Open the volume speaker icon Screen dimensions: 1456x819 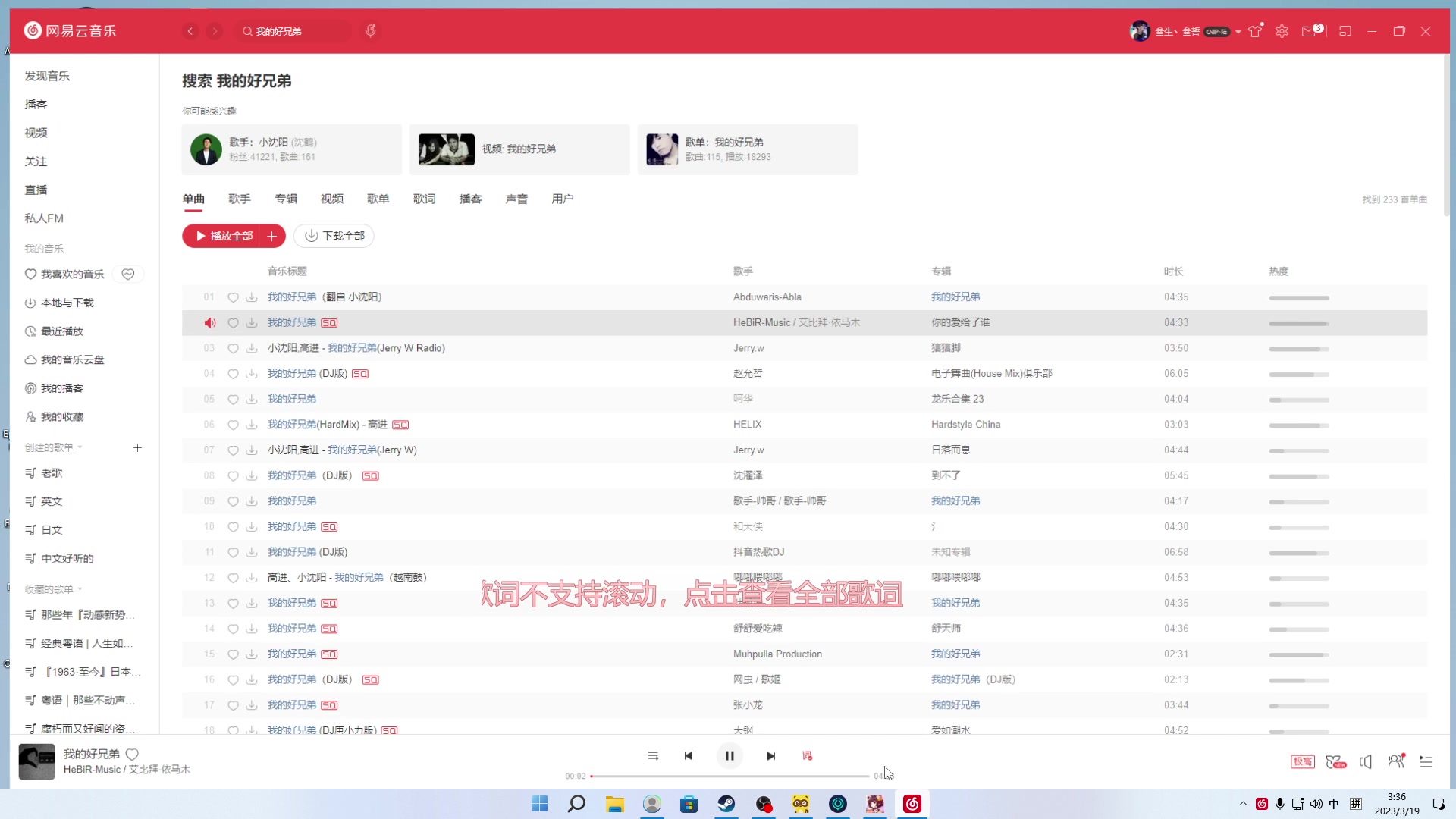[x=1366, y=762]
